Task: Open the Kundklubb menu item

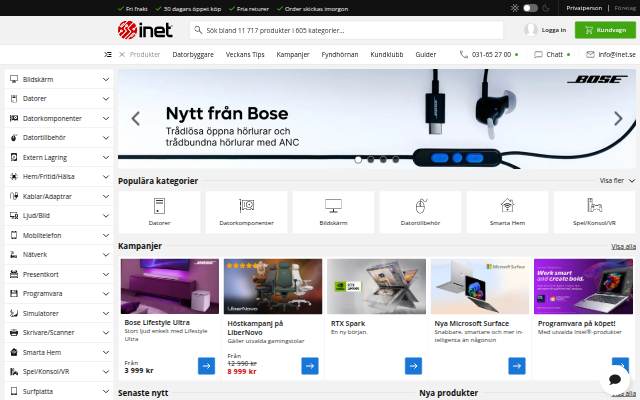Action: 387,54
